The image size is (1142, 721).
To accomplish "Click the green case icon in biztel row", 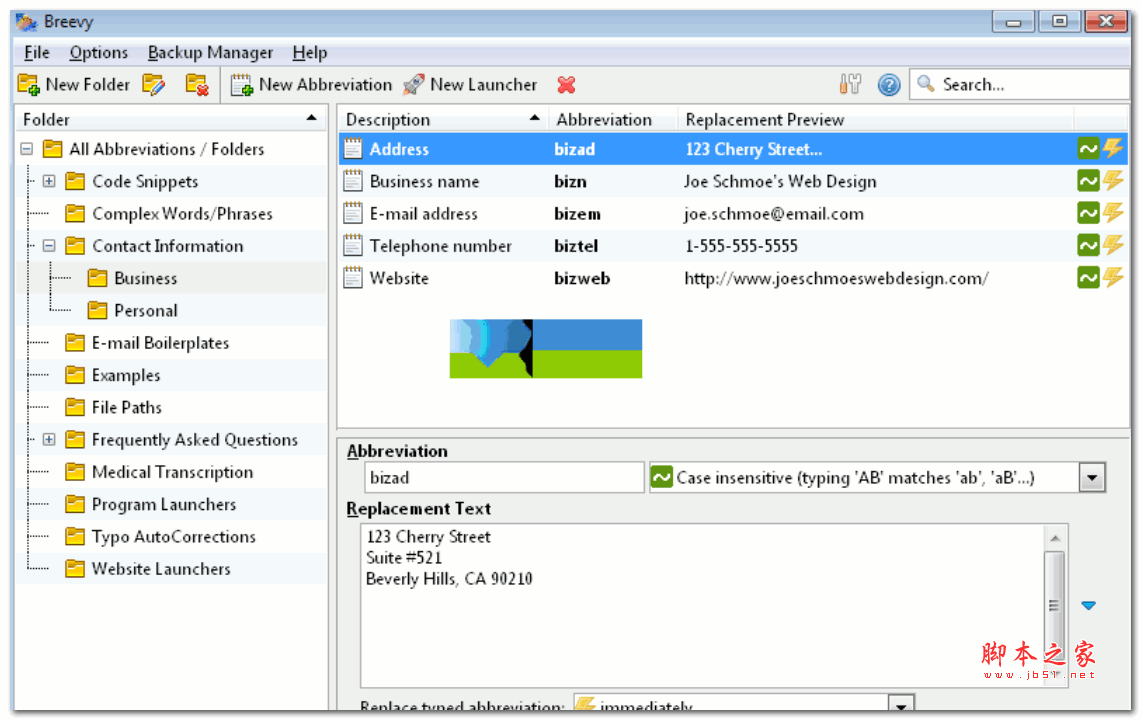I will (1088, 245).
